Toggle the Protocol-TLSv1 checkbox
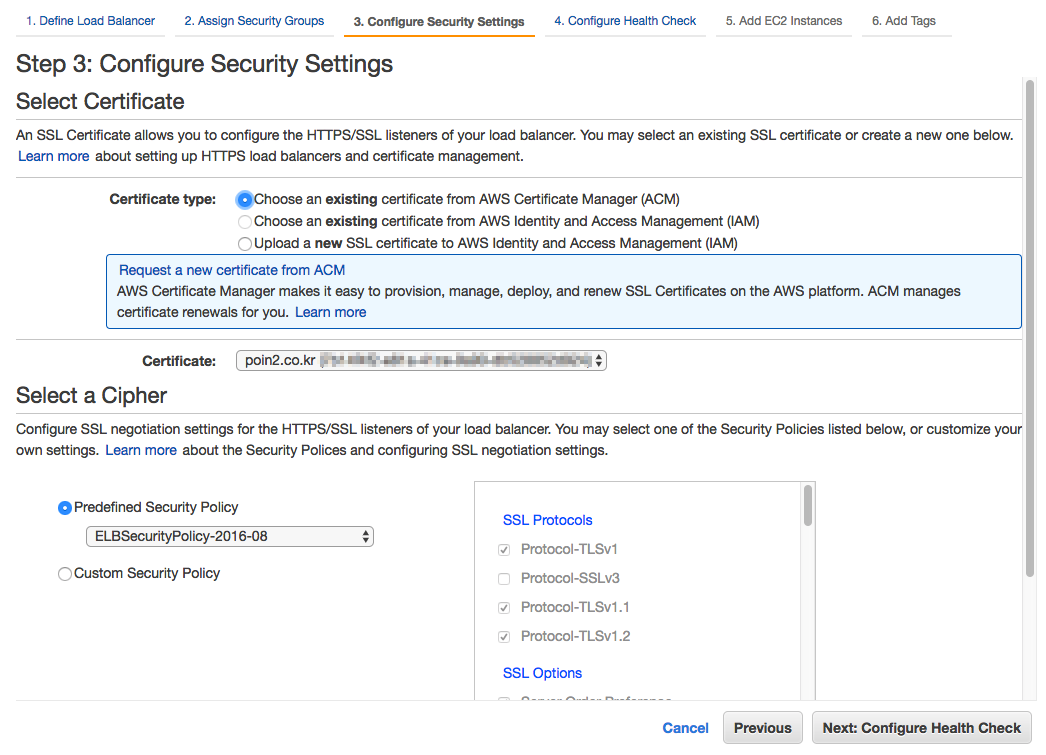Viewport: 1046px width, 755px height. coord(504,550)
